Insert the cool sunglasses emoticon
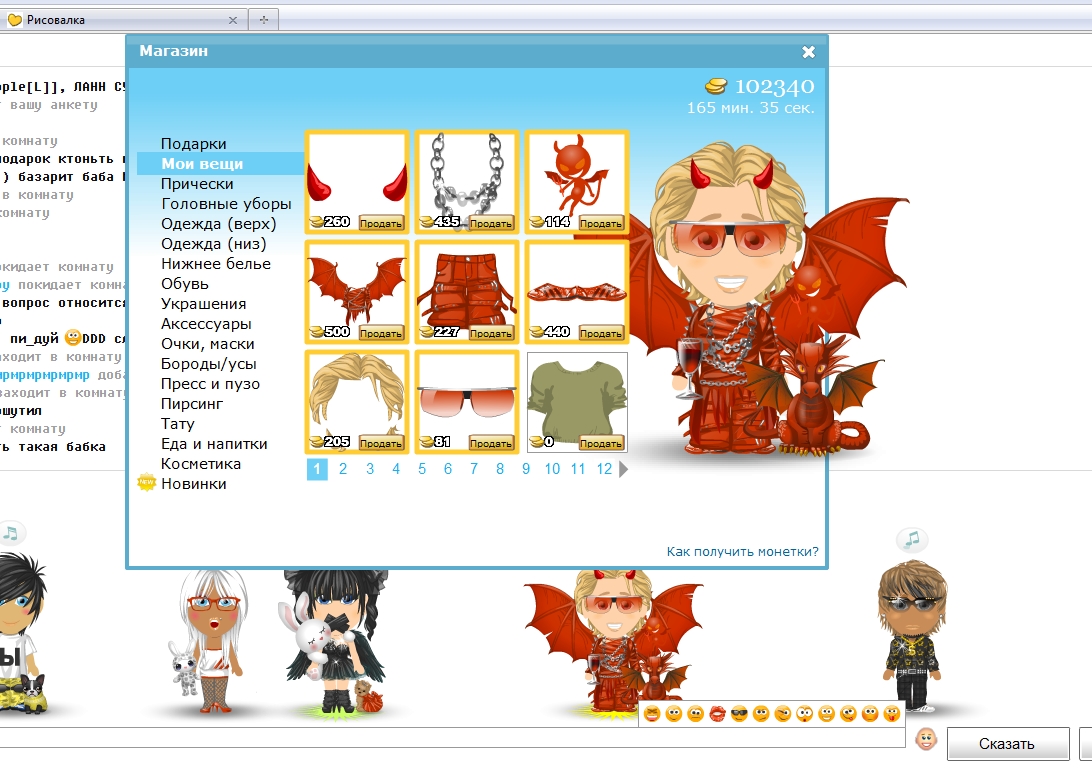Image resolution: width=1092 pixels, height=775 pixels. click(x=739, y=714)
